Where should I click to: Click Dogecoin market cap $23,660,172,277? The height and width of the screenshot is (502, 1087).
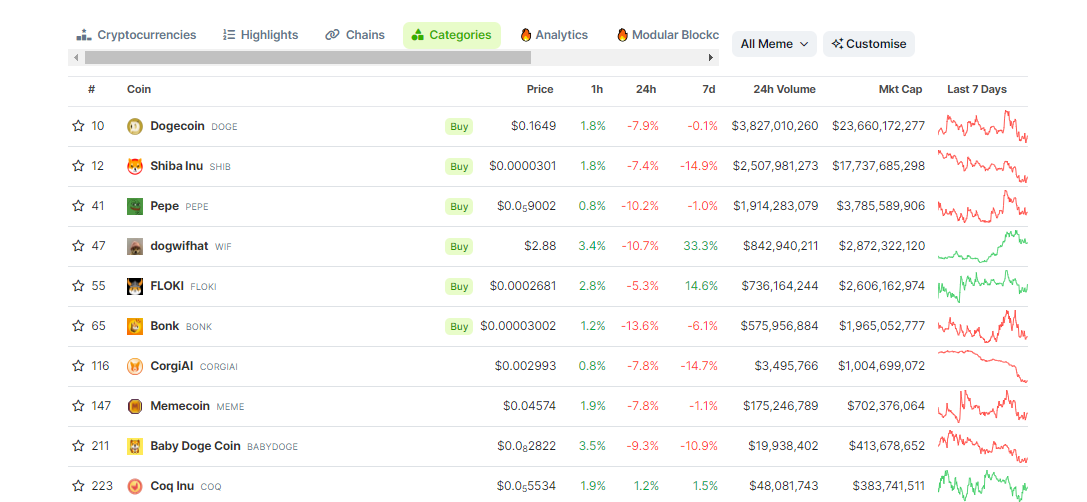click(878, 126)
